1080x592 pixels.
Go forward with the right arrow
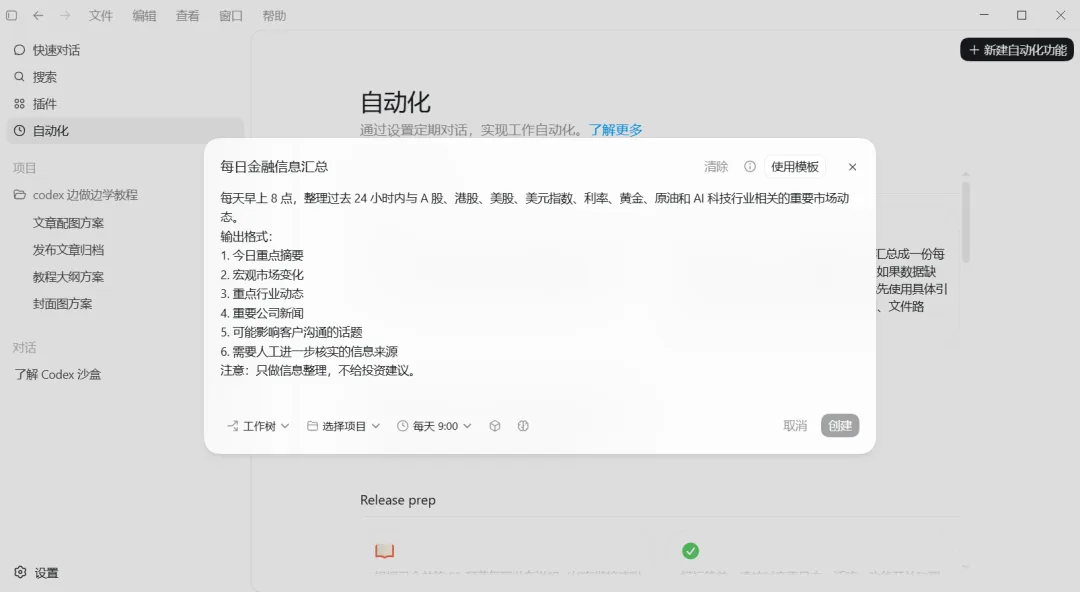tap(65, 15)
